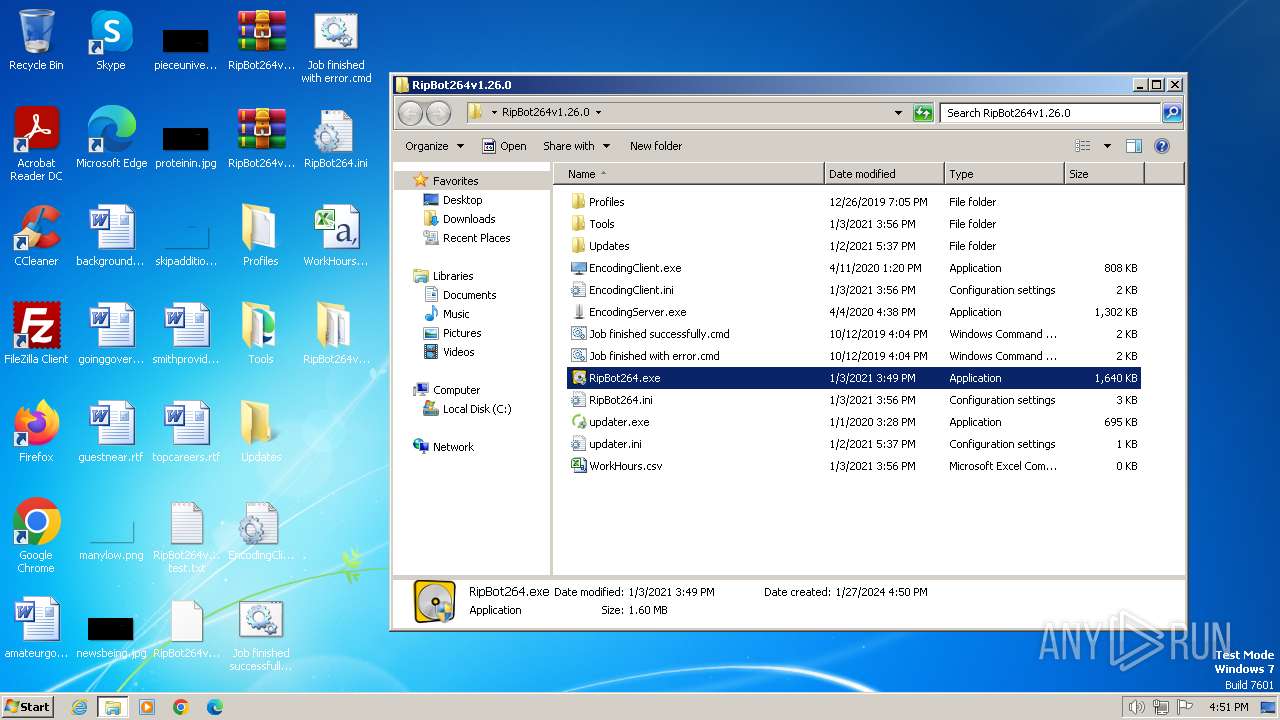Sort by Date modified column
The height and width of the screenshot is (720, 1280).
884,174
